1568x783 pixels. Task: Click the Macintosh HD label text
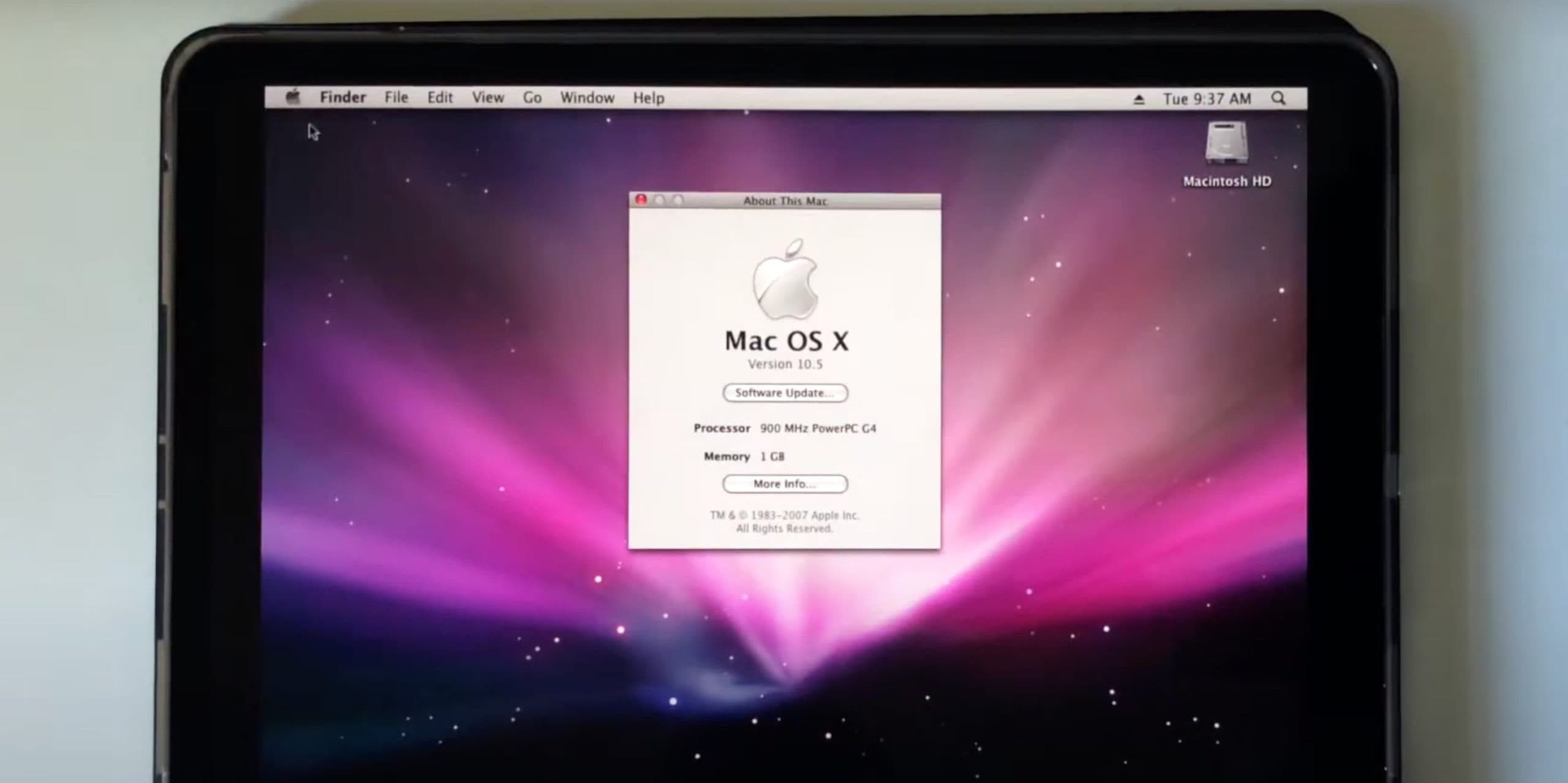click(x=1227, y=181)
